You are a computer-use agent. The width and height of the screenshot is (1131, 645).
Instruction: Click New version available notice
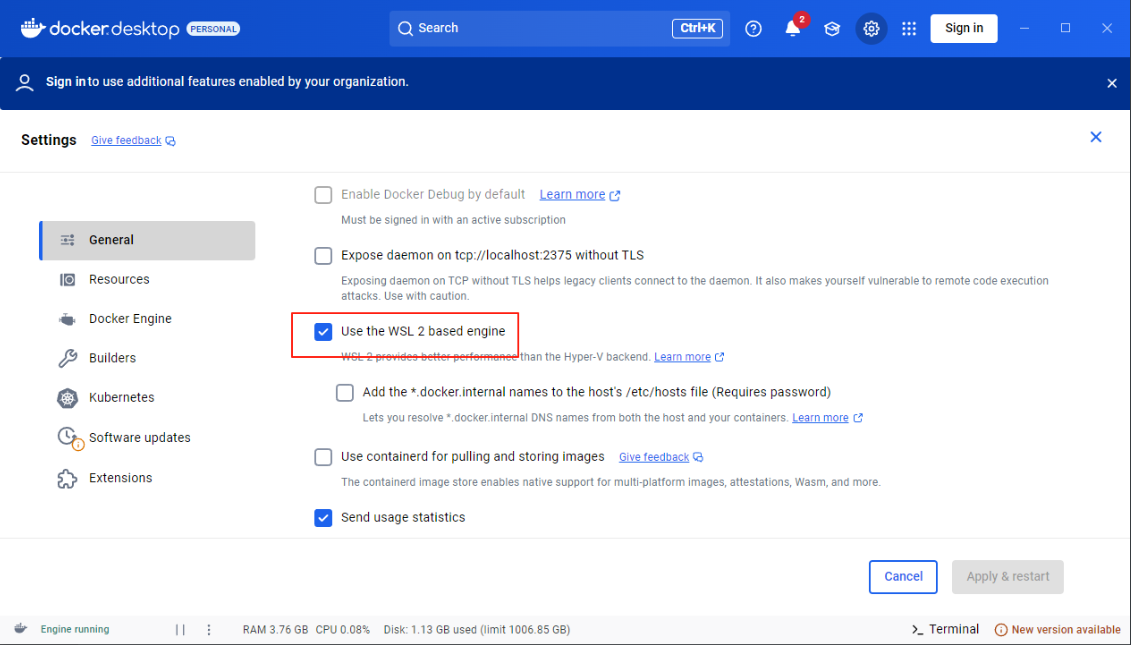tap(1057, 630)
